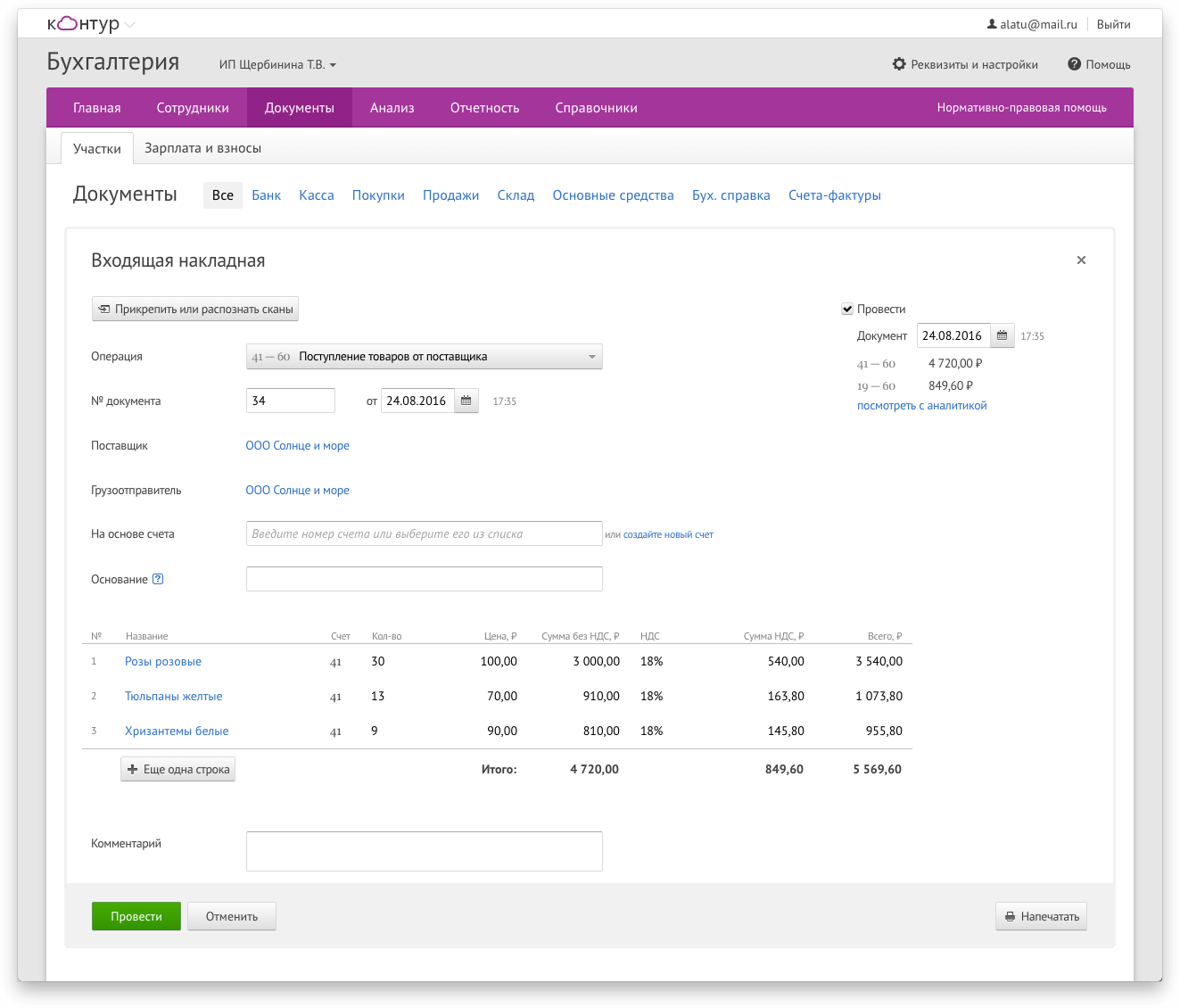
Task: Uncheck the Провести checkbox
Action: pos(847,309)
